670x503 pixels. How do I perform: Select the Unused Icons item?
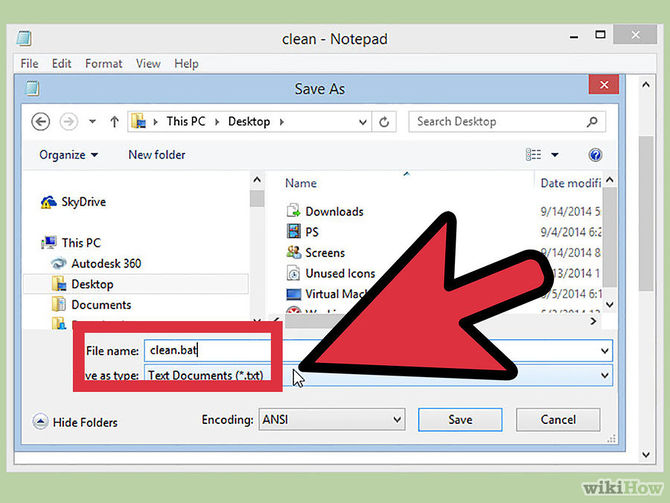click(x=340, y=274)
